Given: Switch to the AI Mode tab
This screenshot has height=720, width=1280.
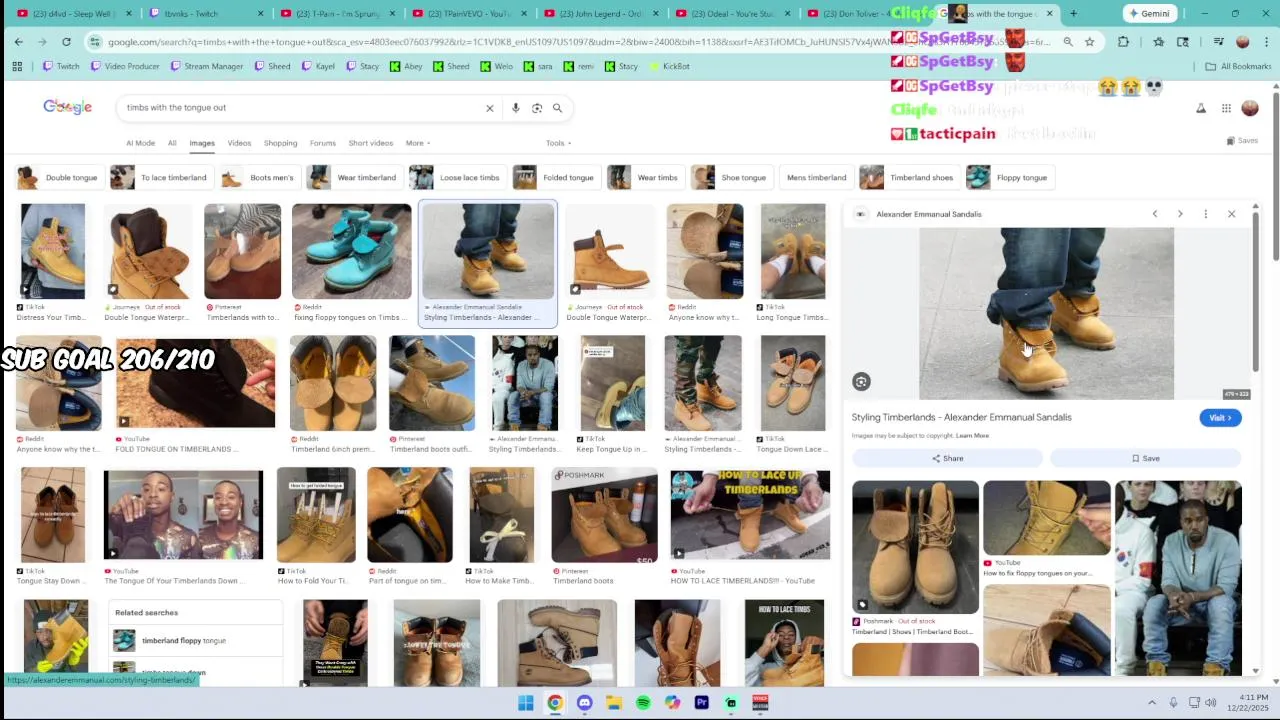Looking at the screenshot, I should [x=140, y=143].
